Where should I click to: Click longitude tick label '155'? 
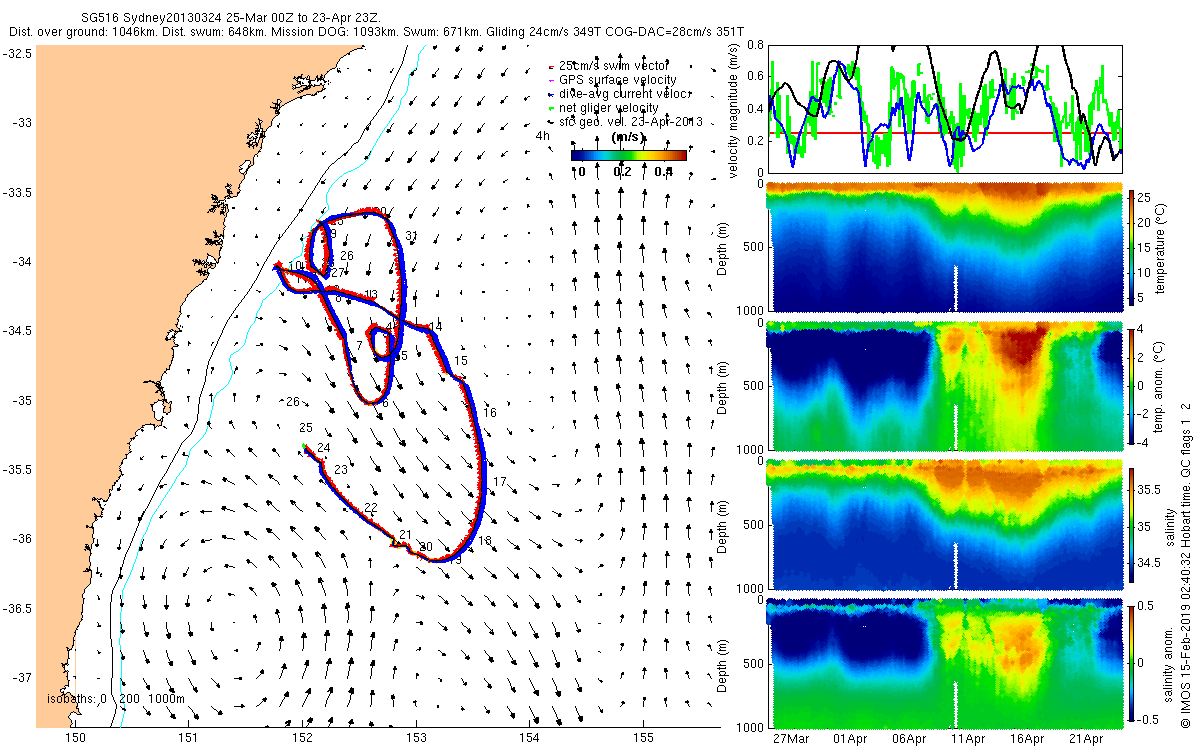coord(643,738)
